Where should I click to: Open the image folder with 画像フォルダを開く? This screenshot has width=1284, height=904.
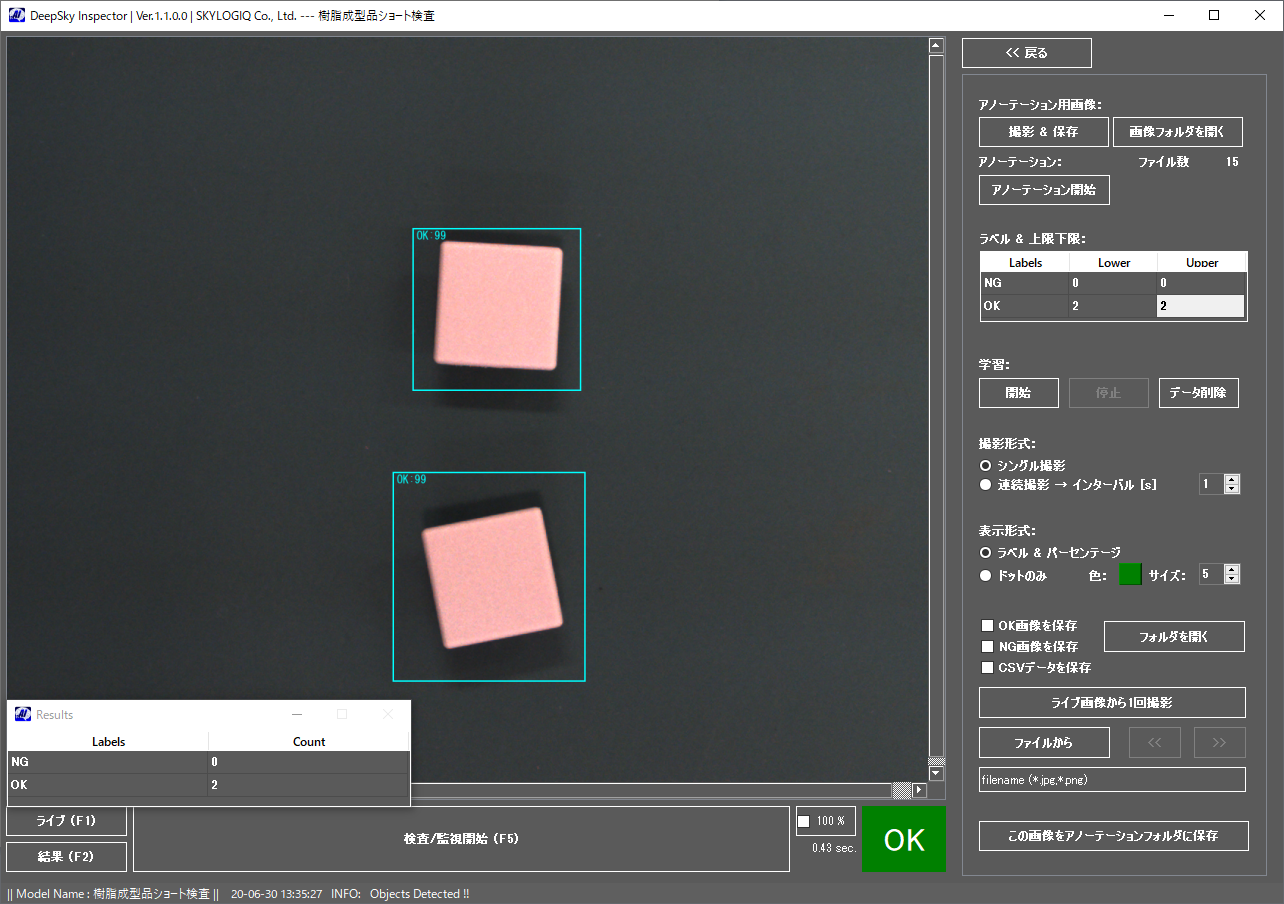pyautogui.click(x=1178, y=132)
